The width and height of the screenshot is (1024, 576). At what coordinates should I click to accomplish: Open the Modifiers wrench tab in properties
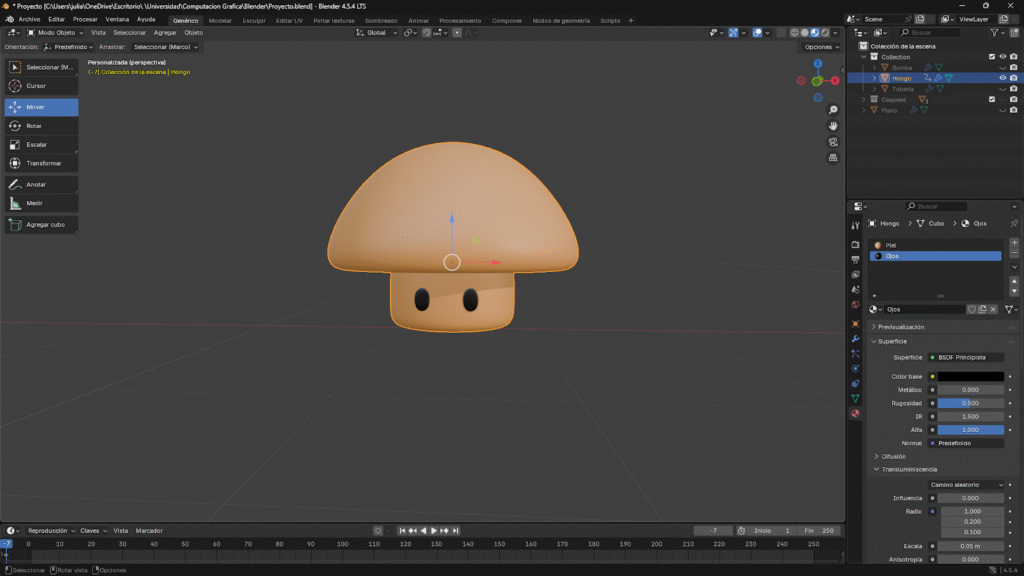[x=855, y=339]
